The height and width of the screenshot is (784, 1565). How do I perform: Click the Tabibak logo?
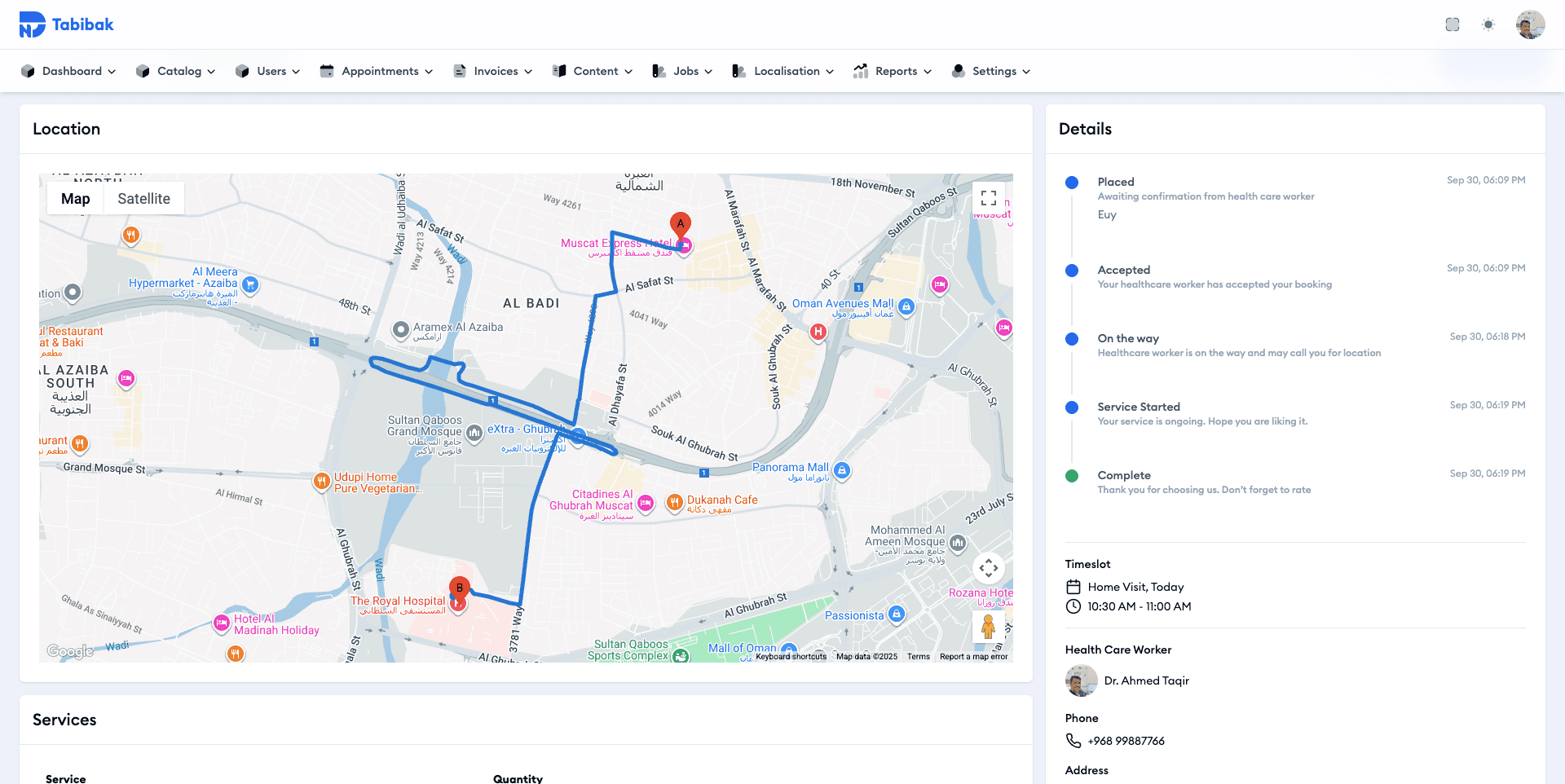(67, 24)
